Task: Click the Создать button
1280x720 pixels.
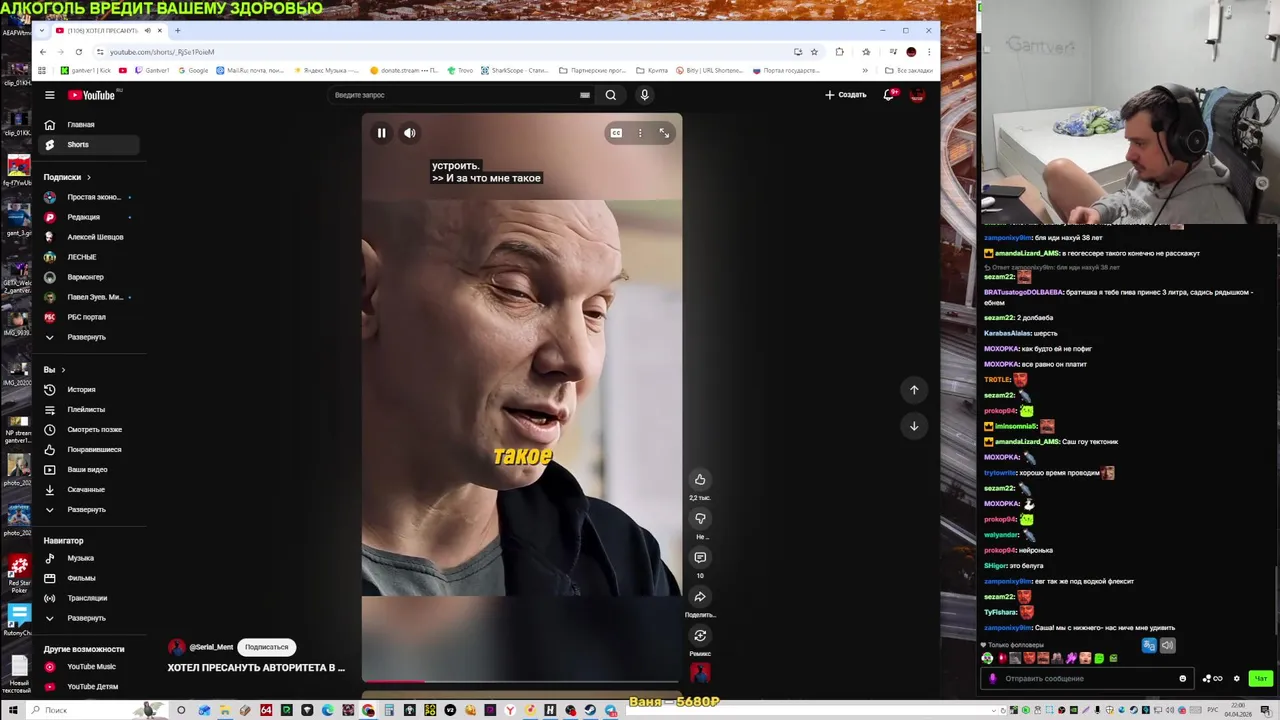Action: coord(846,95)
